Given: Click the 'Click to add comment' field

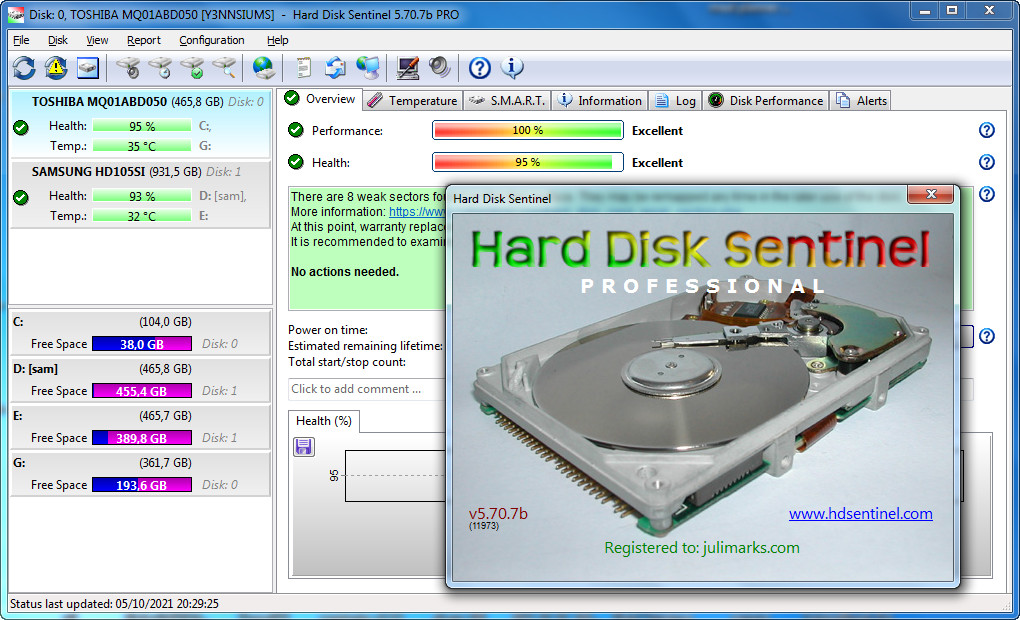Looking at the screenshot, I should [x=366, y=389].
